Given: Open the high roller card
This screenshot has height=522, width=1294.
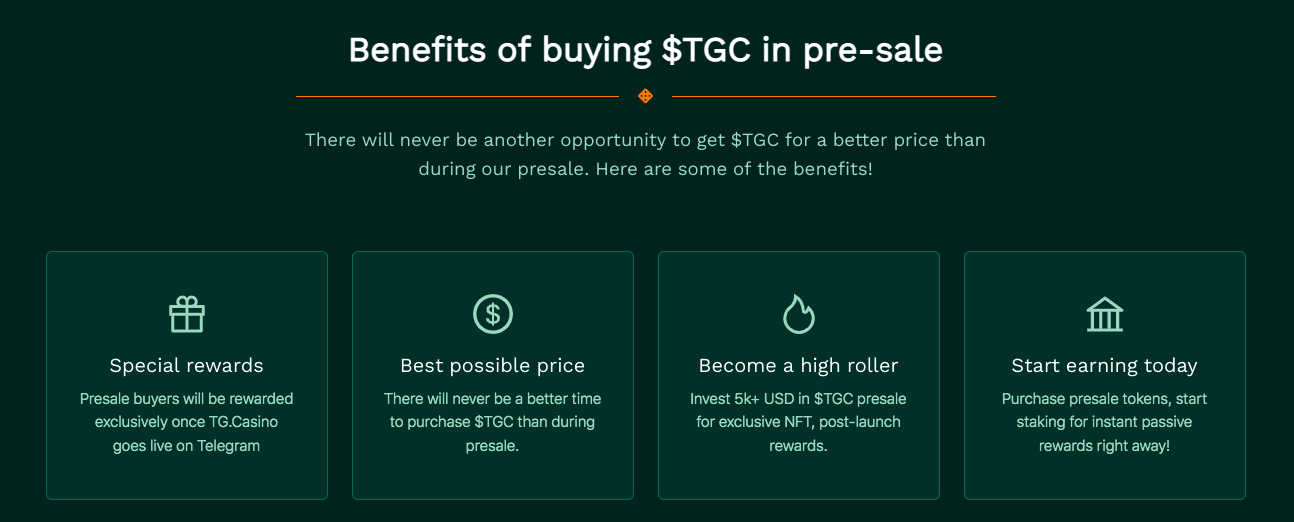Looking at the screenshot, I should pos(799,375).
